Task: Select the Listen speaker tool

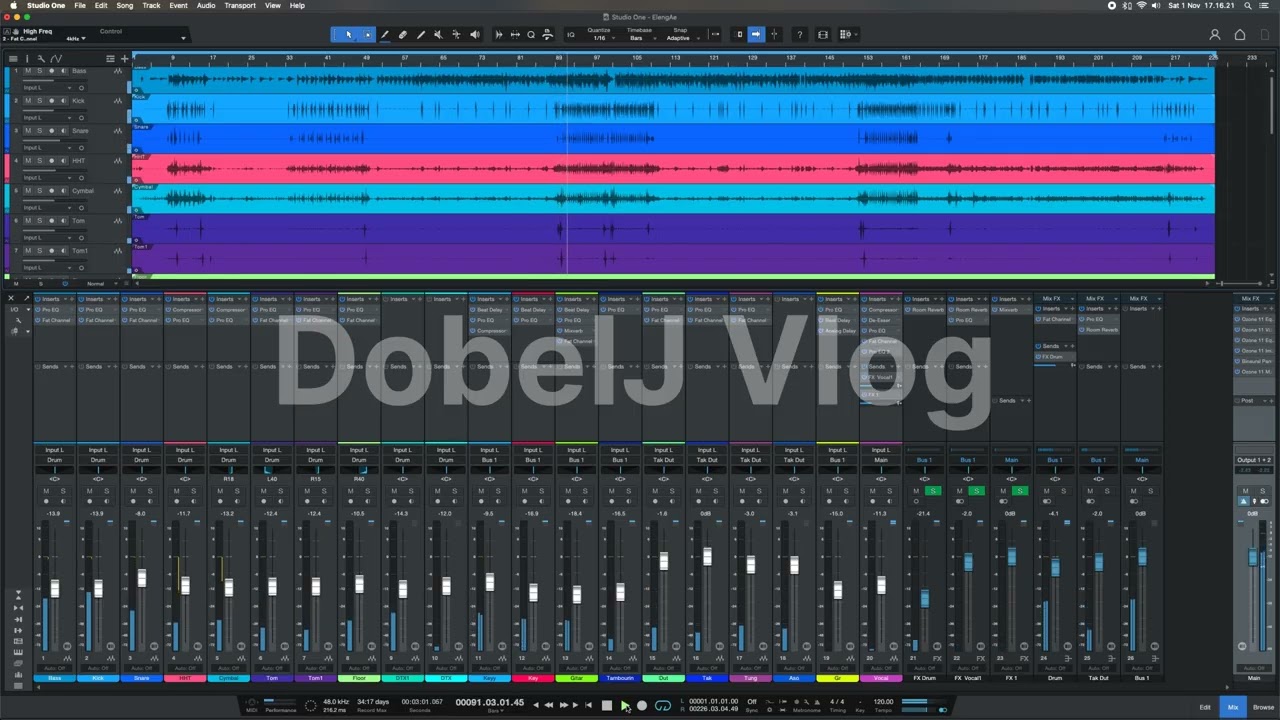Action: (x=474, y=35)
